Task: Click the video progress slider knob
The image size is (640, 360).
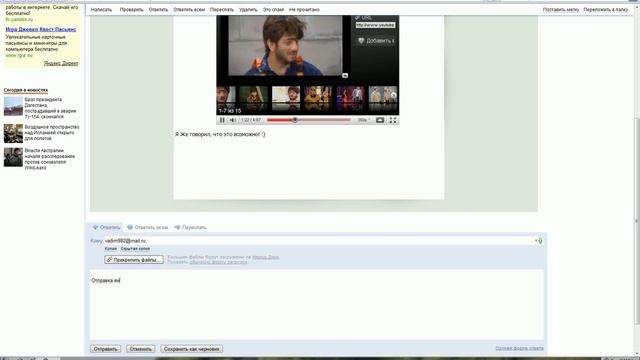Action: click(x=294, y=120)
